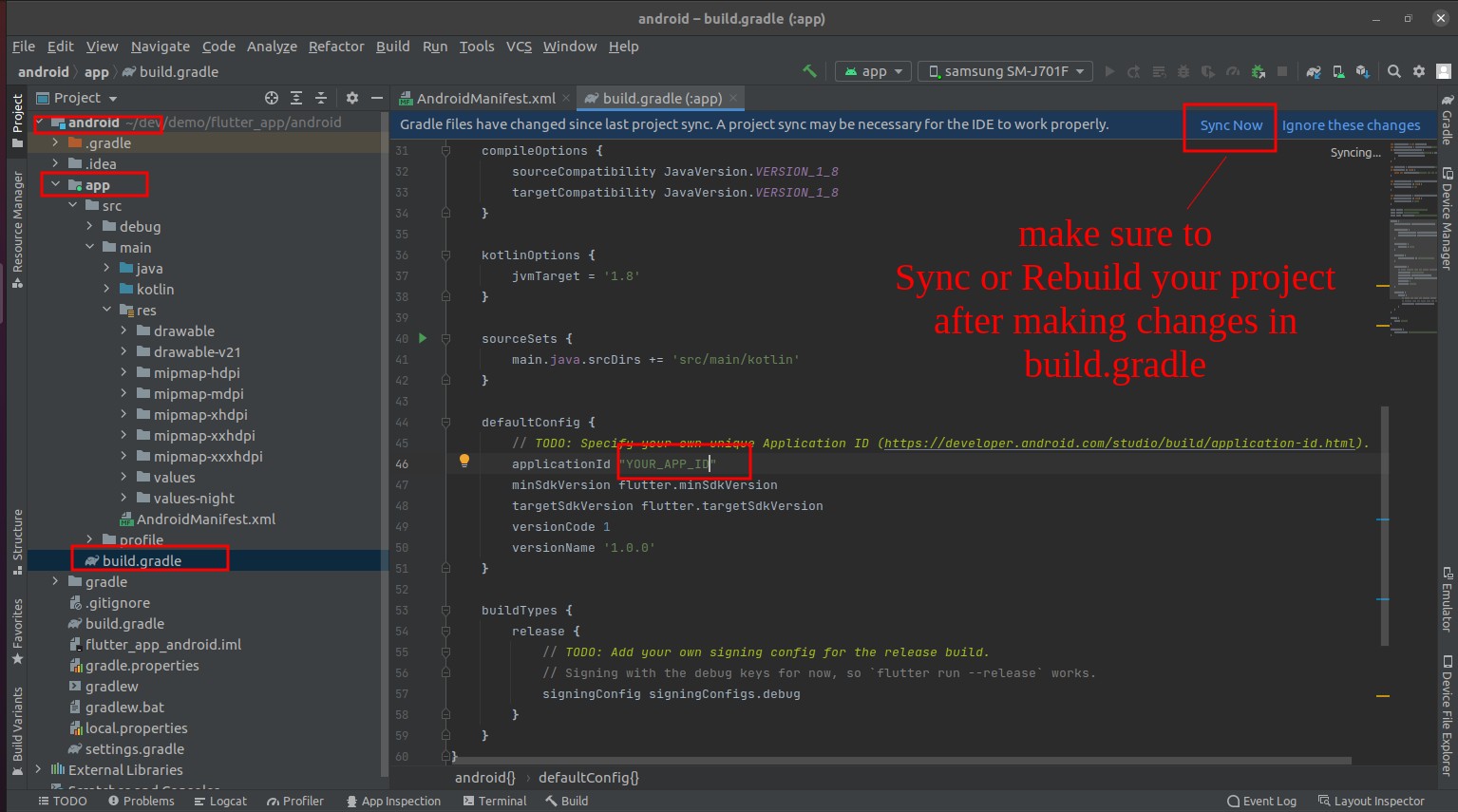Click Attach Debugger to Android Process icon

[1258, 71]
